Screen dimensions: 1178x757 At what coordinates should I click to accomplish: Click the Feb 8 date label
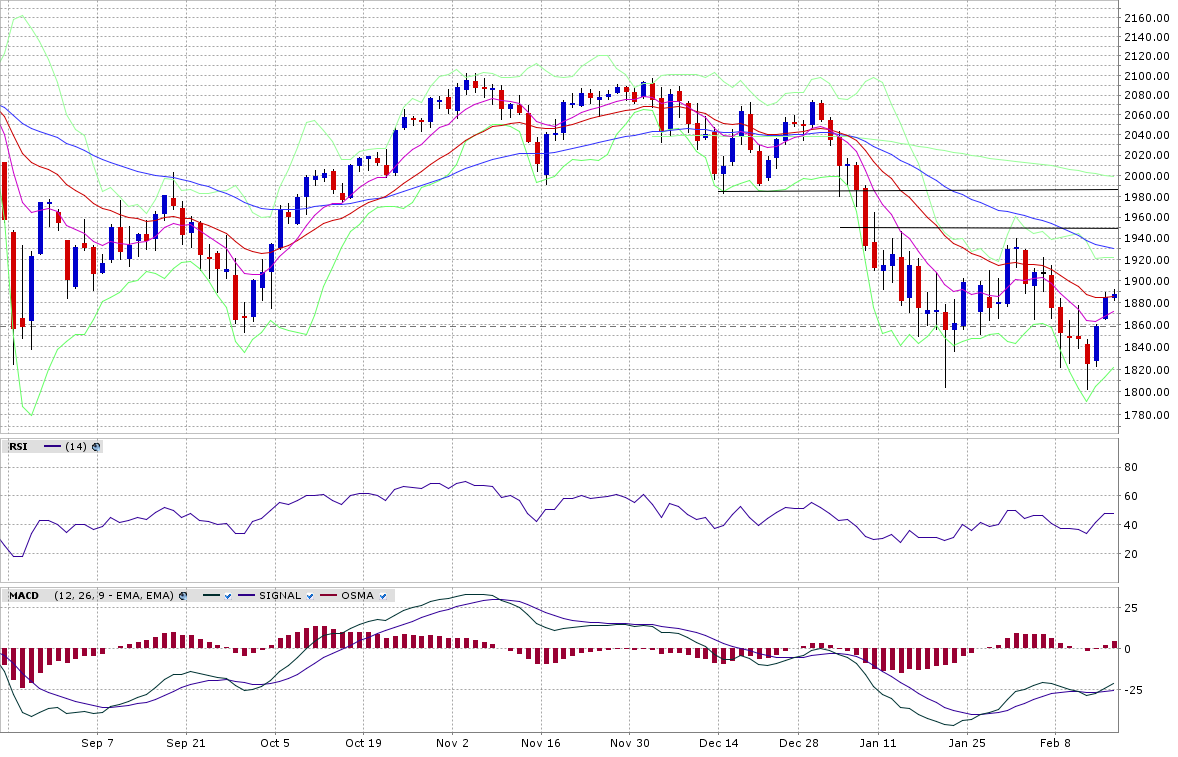click(x=1056, y=743)
